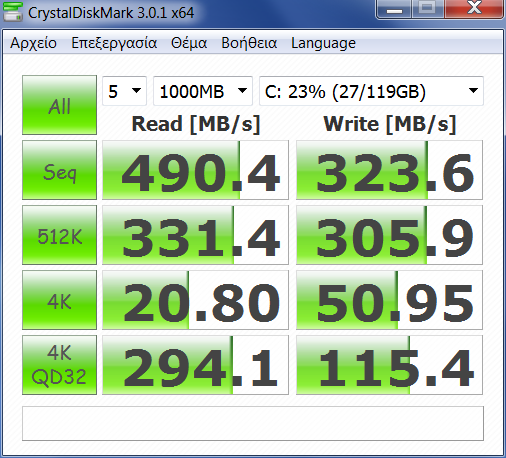The height and width of the screenshot is (458, 506).
Task: Click the empty comment field at bottom
Action: click(253, 423)
